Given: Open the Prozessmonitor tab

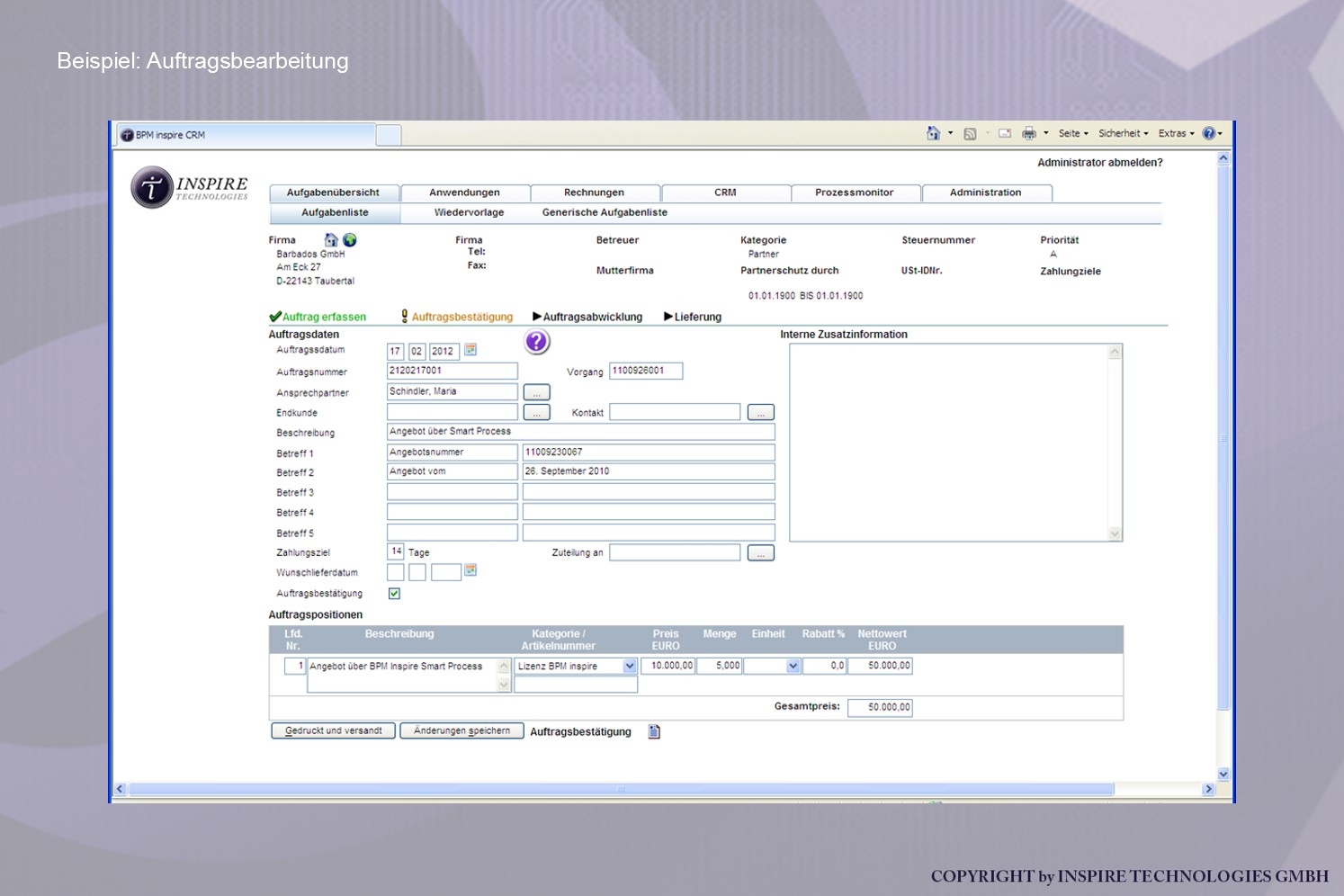Looking at the screenshot, I should (854, 193).
